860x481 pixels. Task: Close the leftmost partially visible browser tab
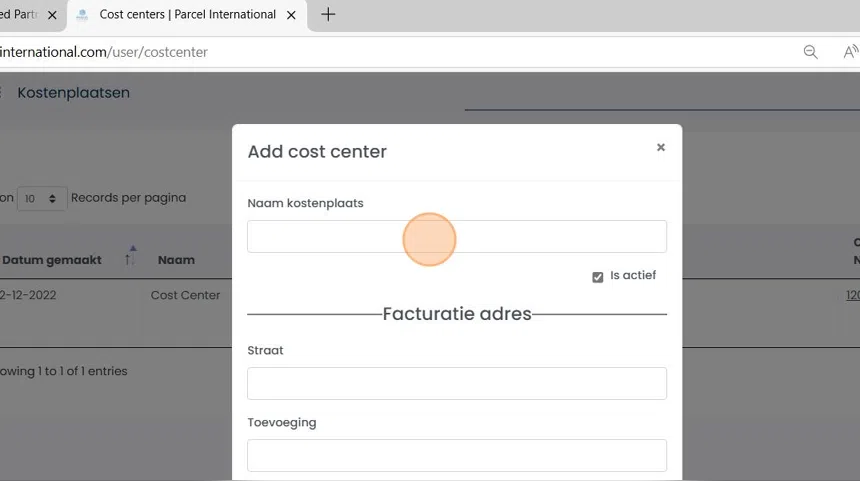pyautogui.click(x=52, y=15)
